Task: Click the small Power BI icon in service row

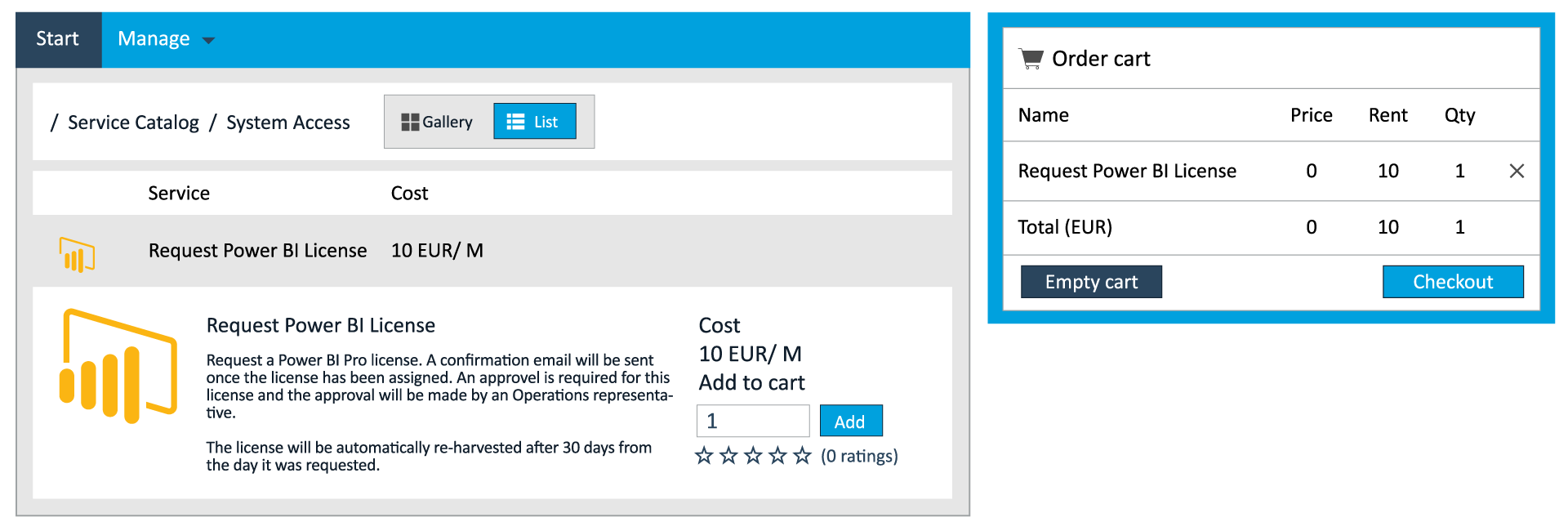Action: coord(77,253)
